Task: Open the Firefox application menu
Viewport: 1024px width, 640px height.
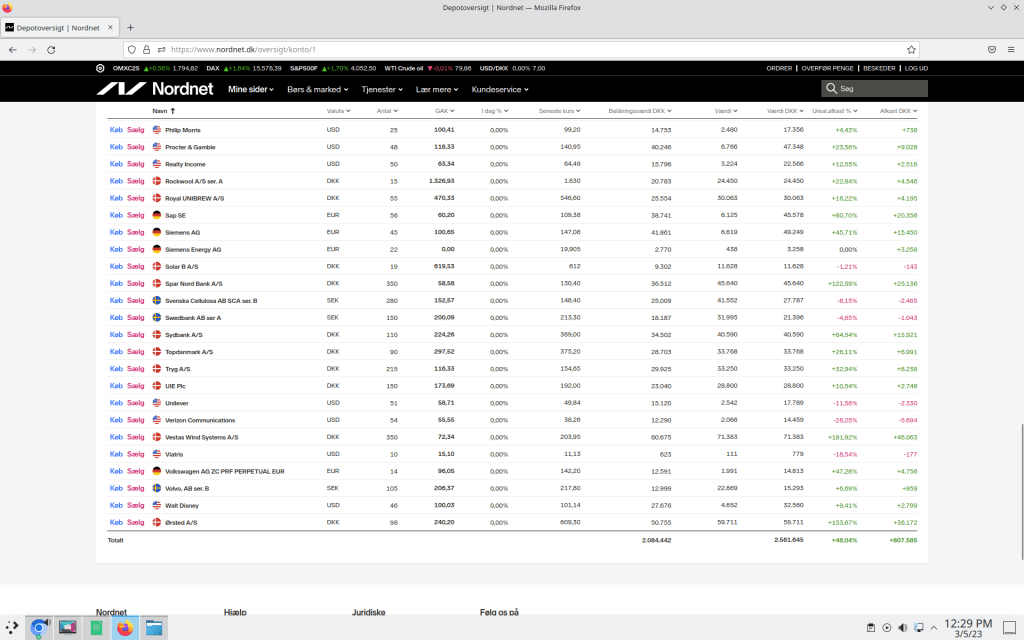Action: (1011, 49)
